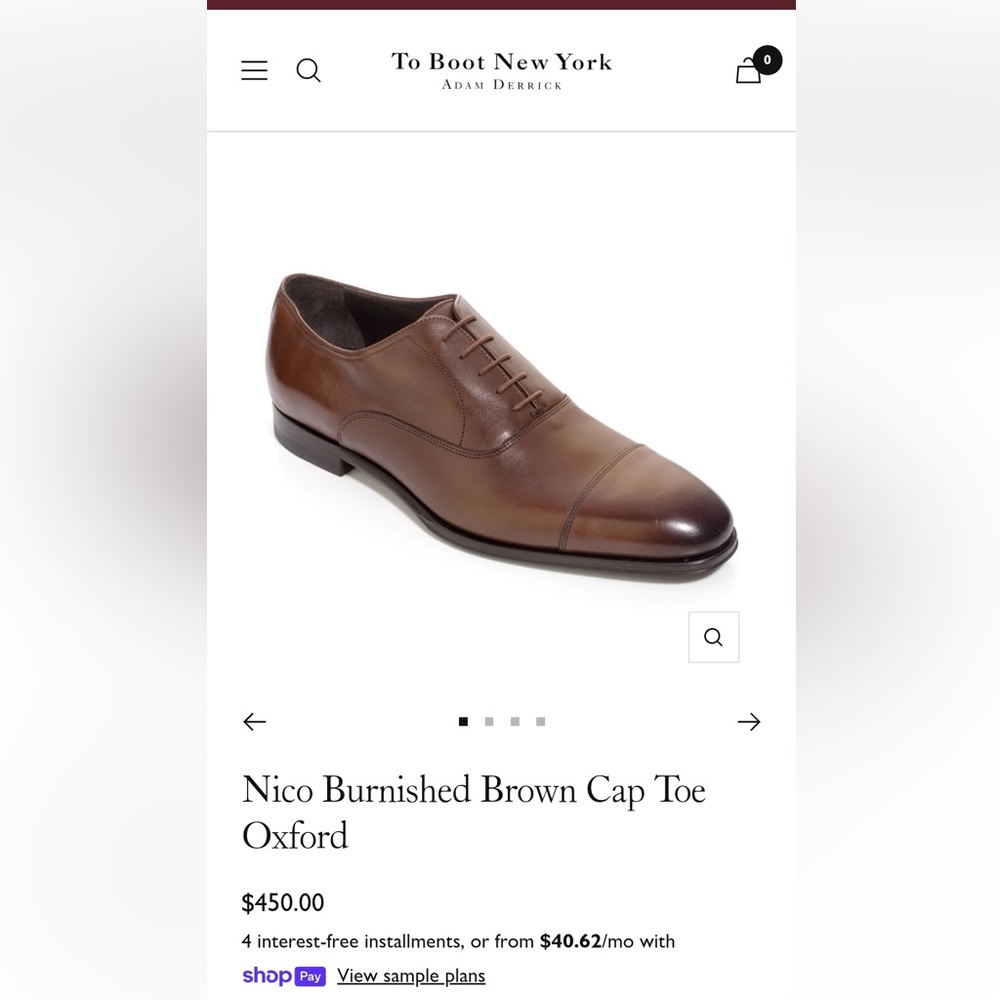Select the first active carousel indicator
1000x1000 pixels.
463,721
